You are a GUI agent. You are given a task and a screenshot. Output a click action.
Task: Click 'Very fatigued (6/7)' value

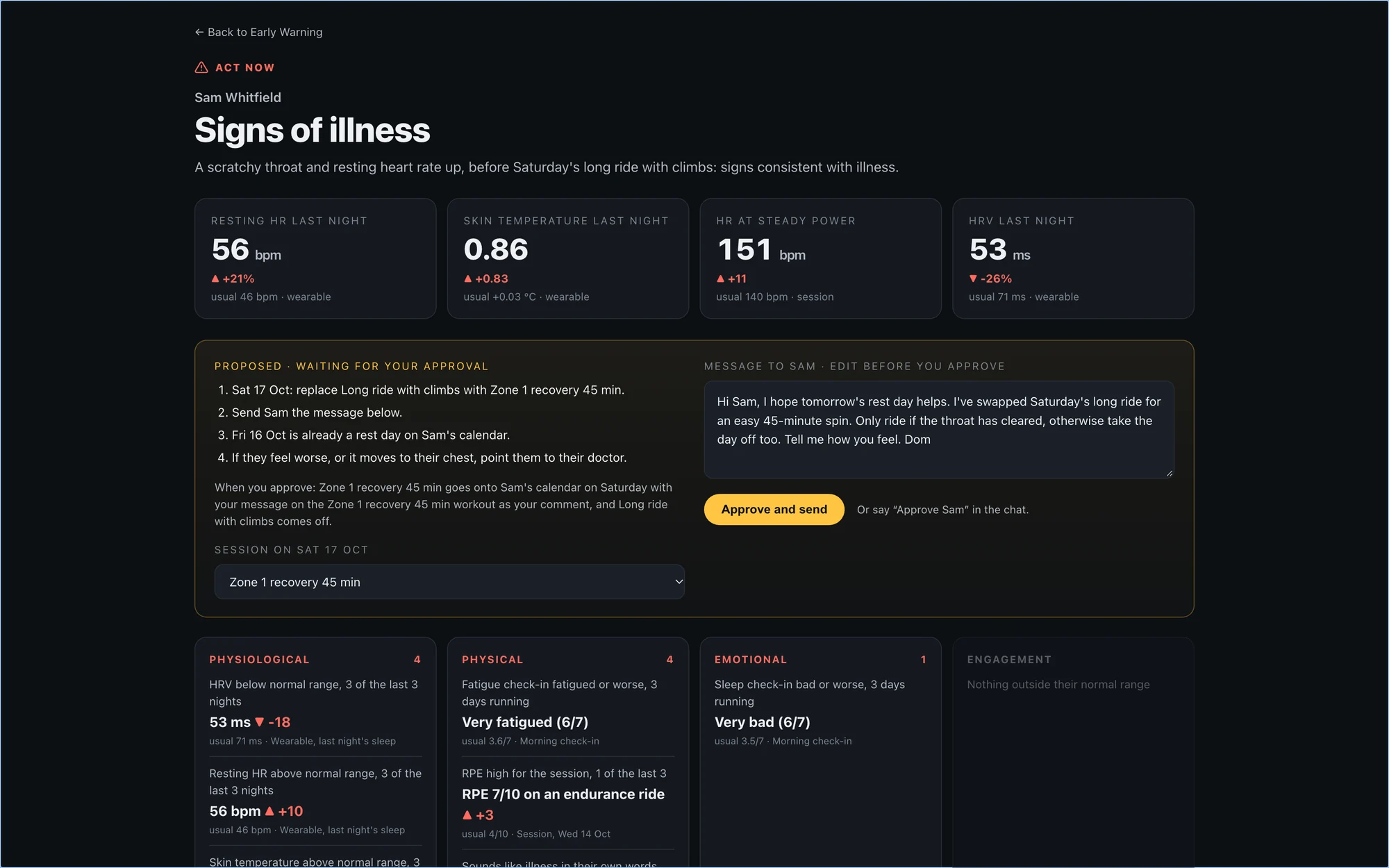coord(525,722)
